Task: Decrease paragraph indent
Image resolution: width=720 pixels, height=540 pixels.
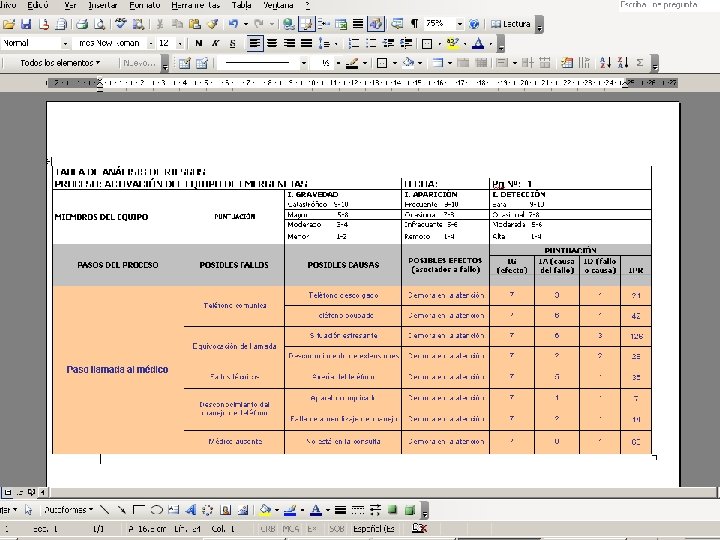Action: pyautogui.click(x=388, y=44)
